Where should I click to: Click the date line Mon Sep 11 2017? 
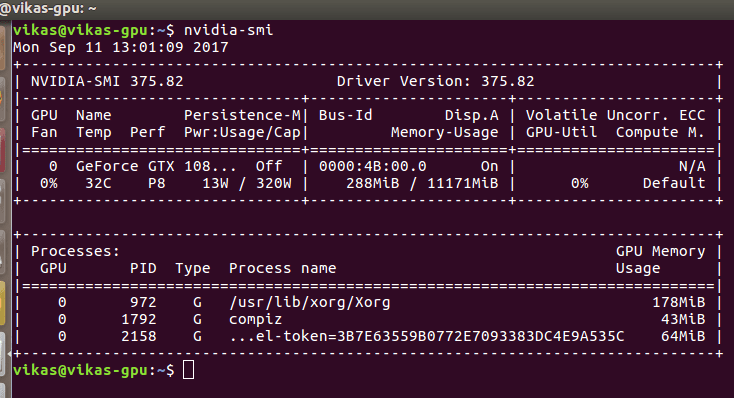121,47
